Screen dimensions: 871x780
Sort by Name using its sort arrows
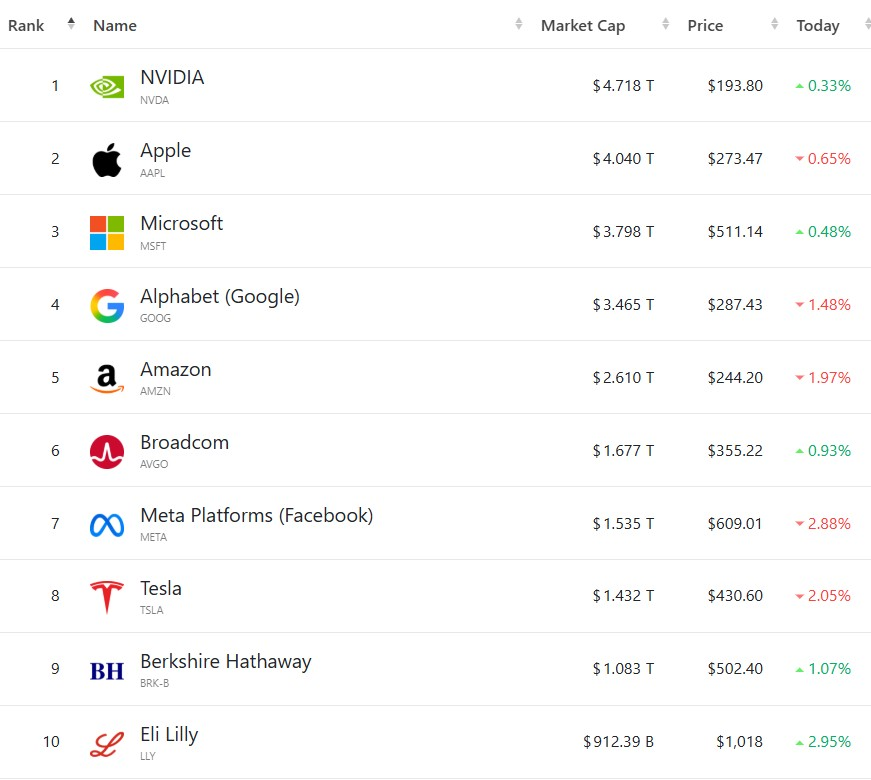pyautogui.click(x=519, y=24)
